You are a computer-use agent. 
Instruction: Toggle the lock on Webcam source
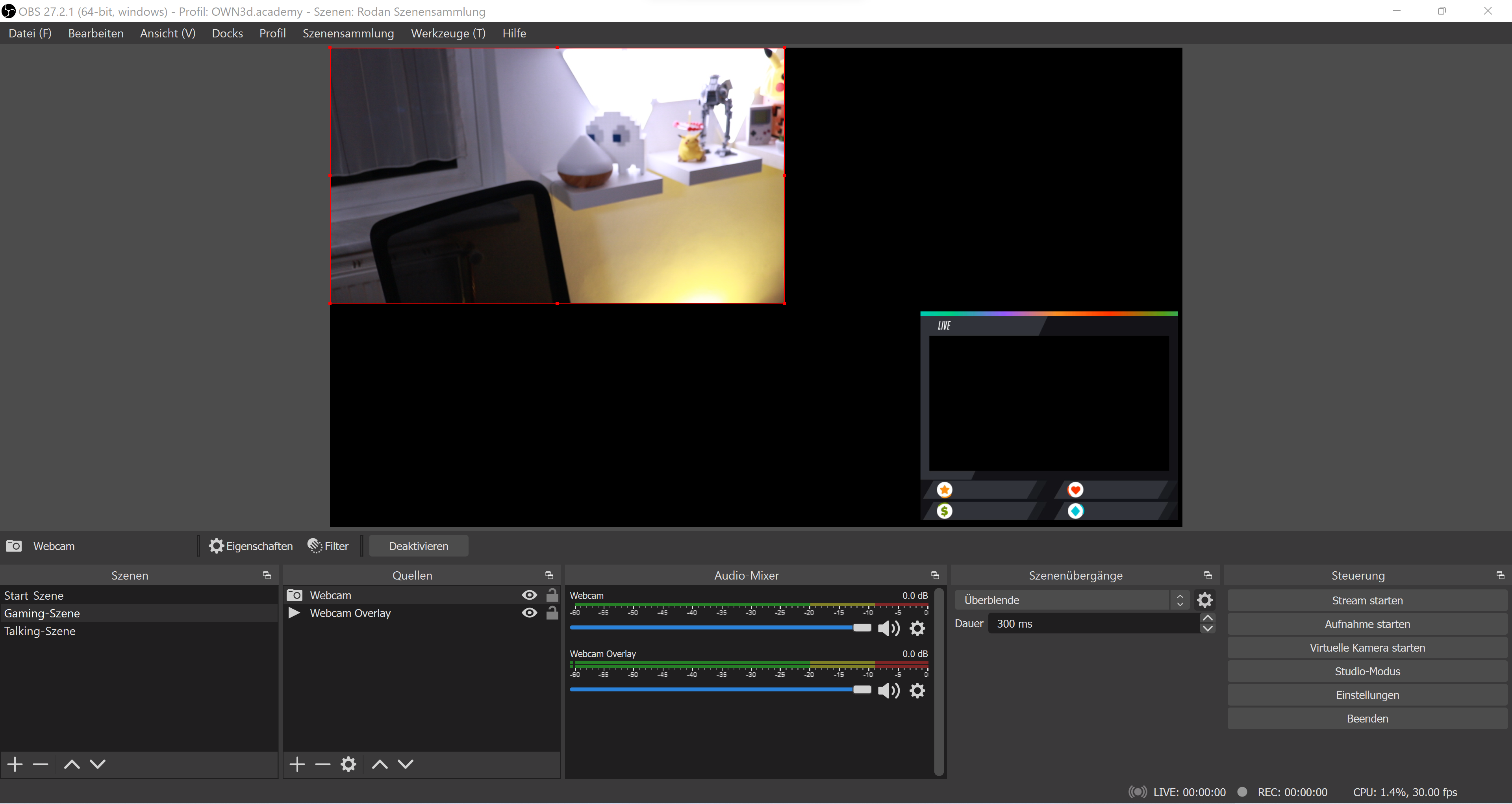[x=552, y=595]
